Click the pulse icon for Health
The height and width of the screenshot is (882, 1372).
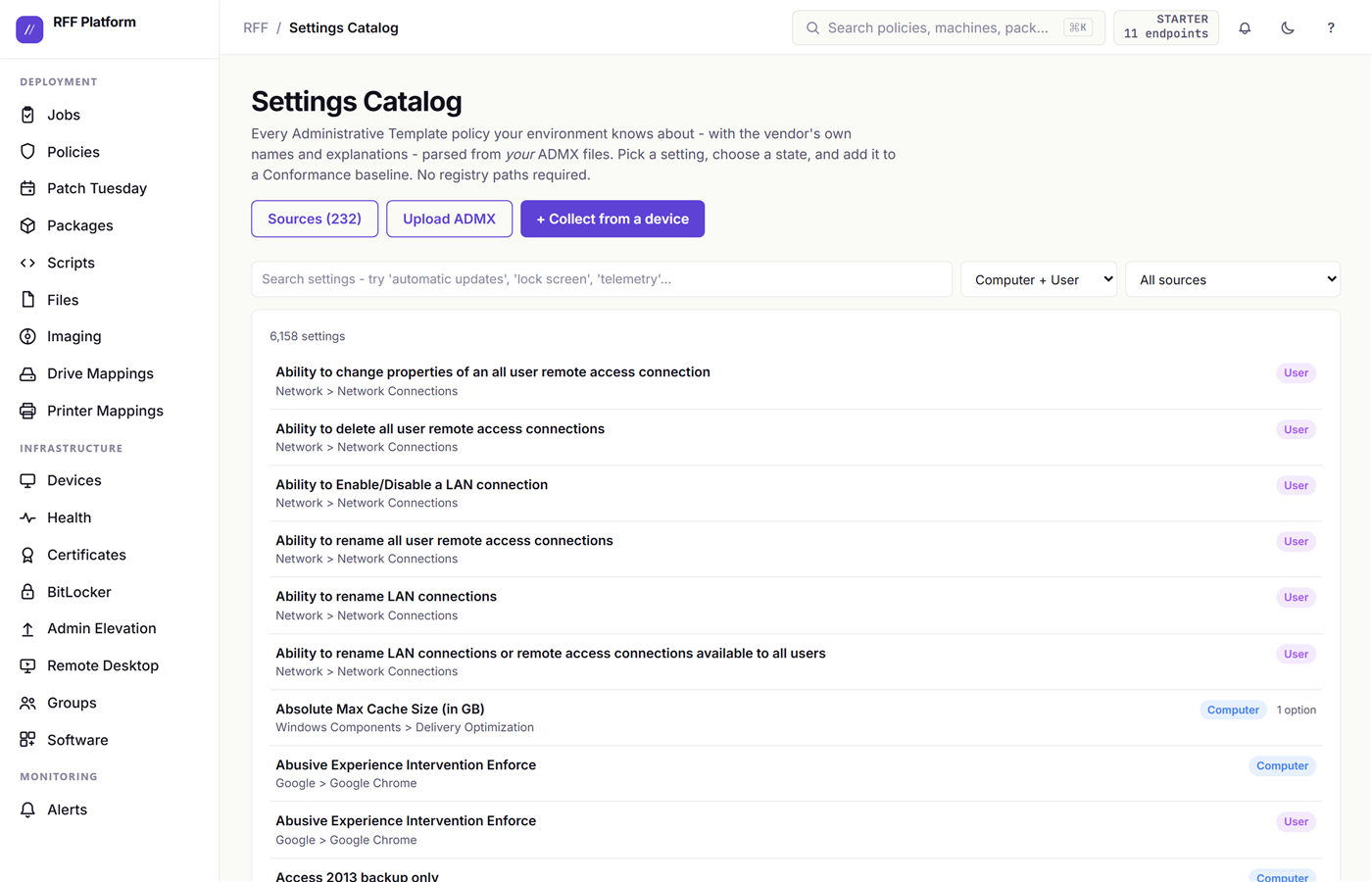point(27,517)
